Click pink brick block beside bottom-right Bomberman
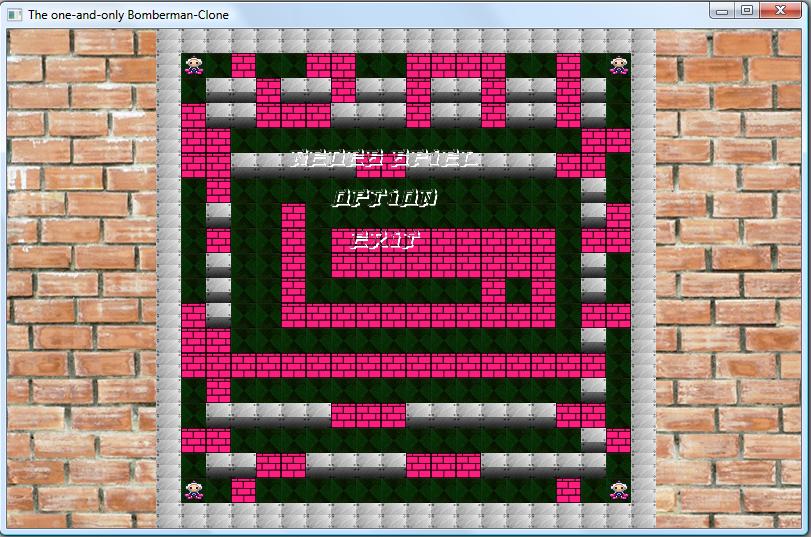 click(x=568, y=490)
